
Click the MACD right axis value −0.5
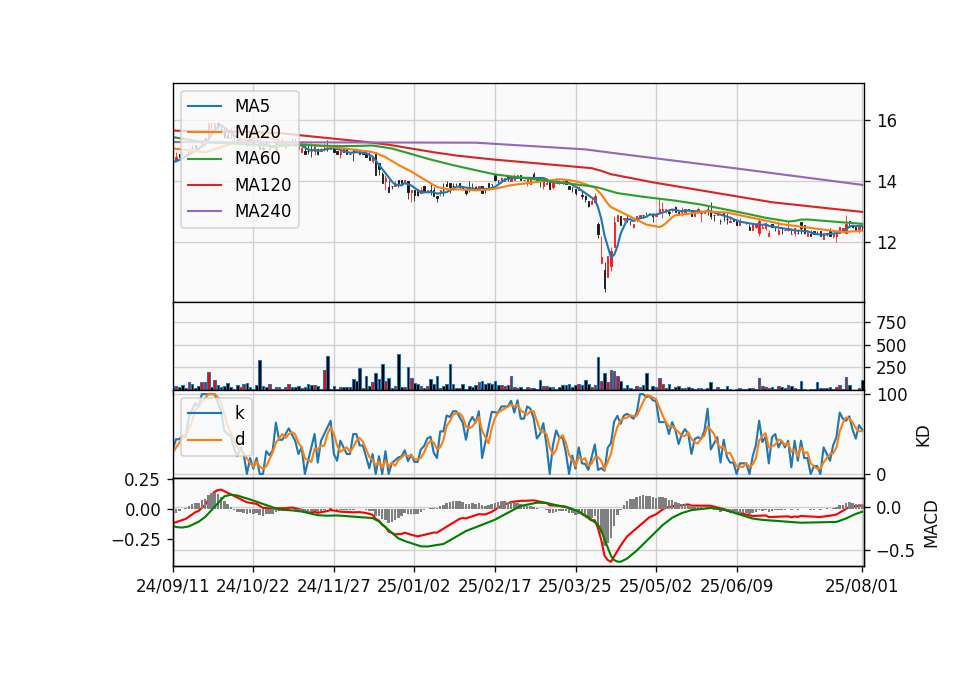tap(895, 551)
